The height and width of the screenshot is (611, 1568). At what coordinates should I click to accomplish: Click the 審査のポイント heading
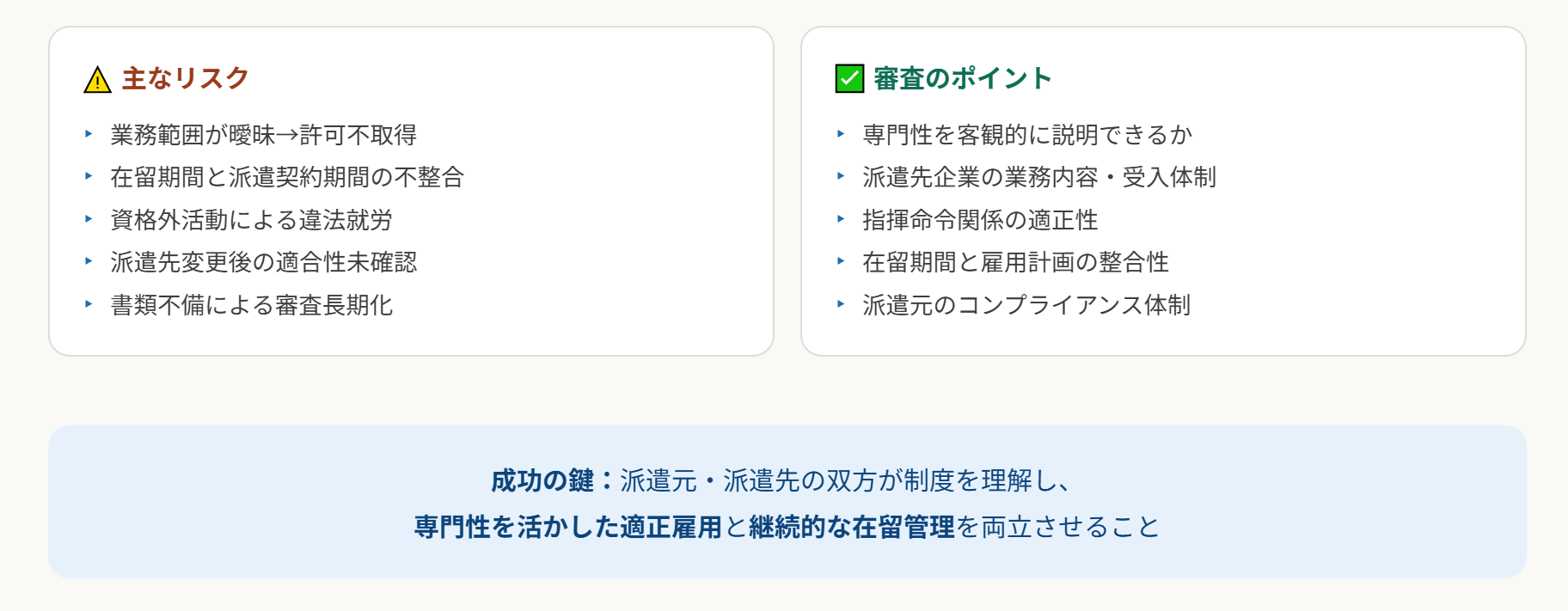tap(962, 78)
